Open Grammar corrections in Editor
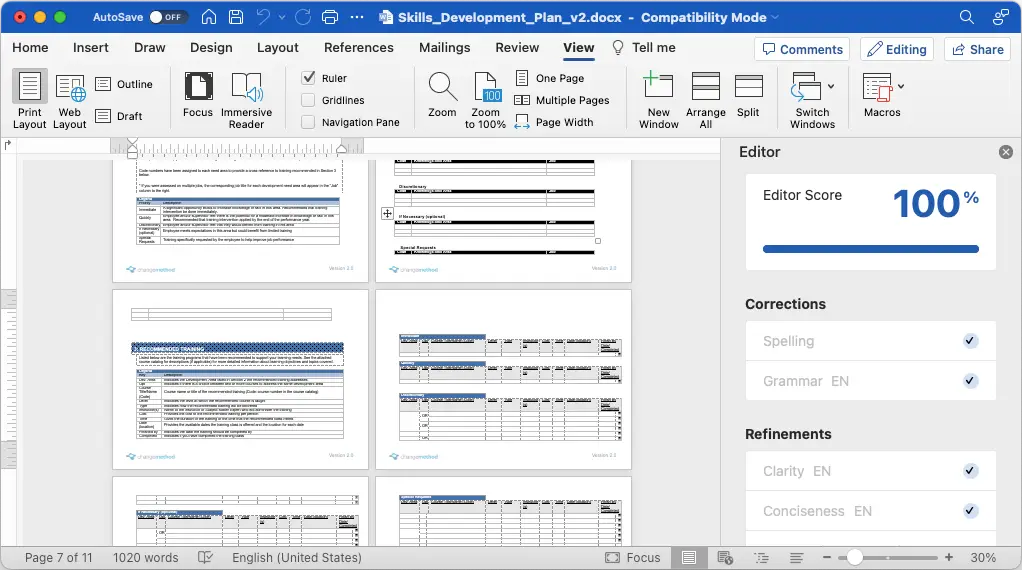 point(871,381)
